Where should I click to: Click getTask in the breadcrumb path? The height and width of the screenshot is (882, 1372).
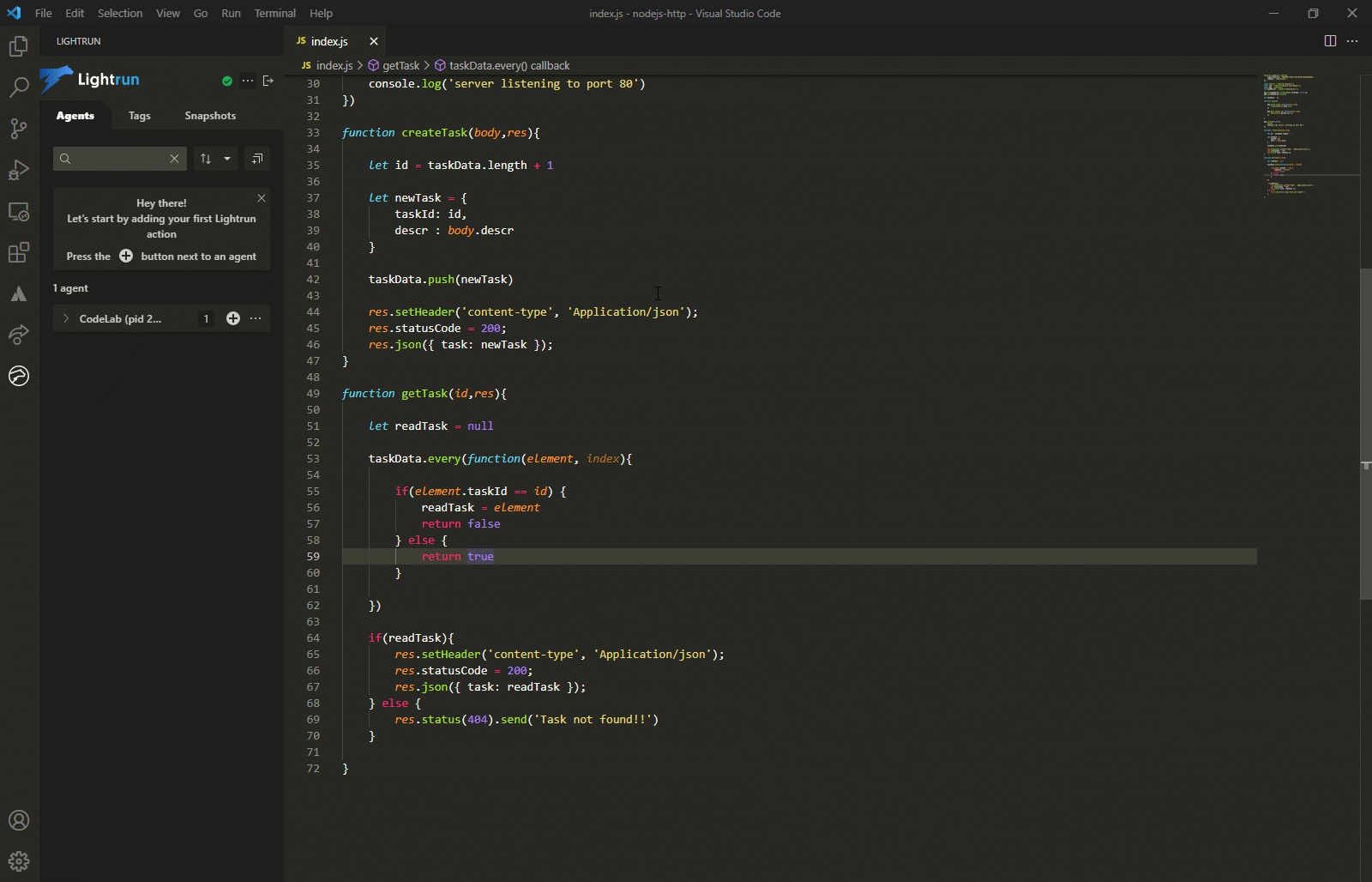click(x=400, y=65)
